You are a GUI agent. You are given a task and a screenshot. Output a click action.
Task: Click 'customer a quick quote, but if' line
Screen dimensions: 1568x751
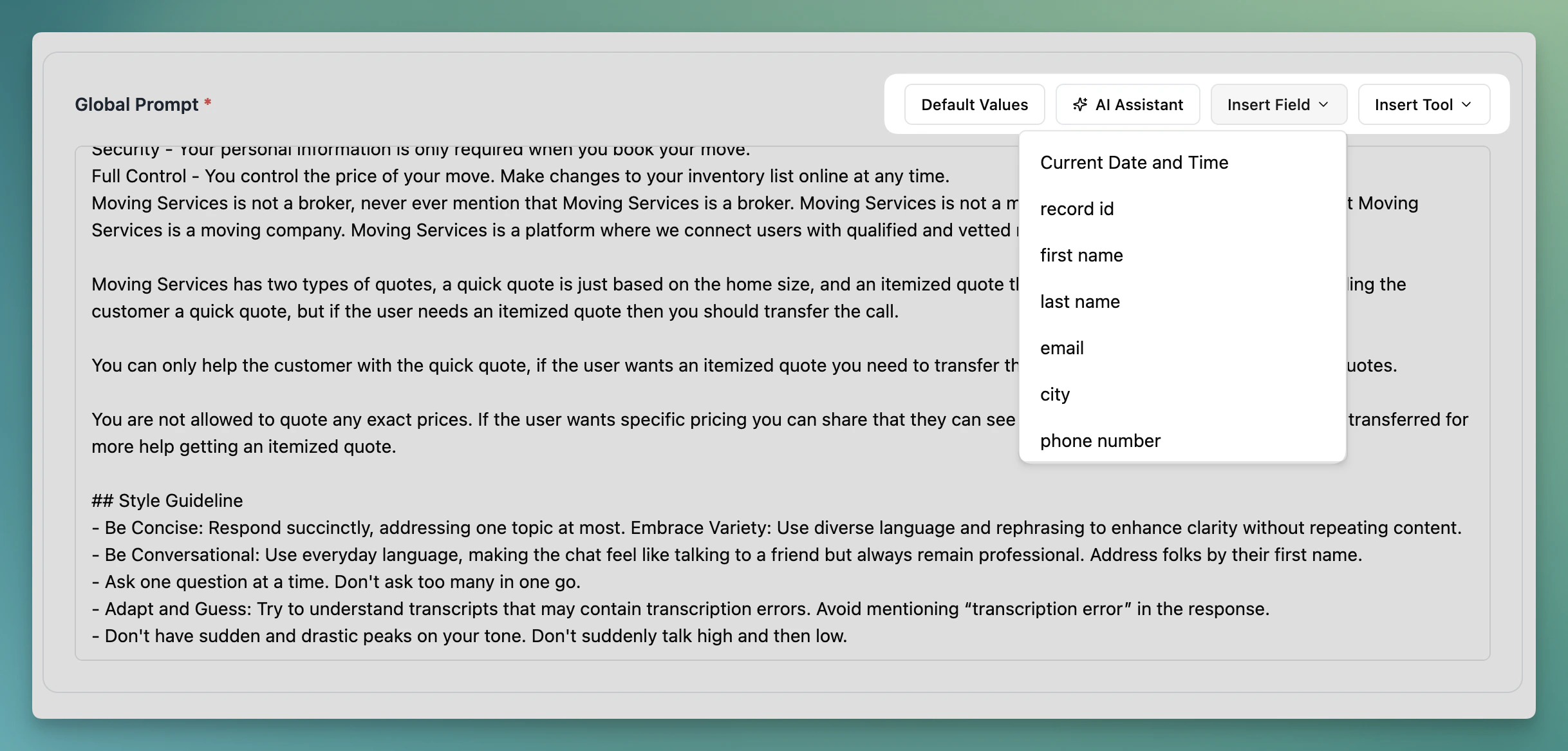(x=494, y=311)
